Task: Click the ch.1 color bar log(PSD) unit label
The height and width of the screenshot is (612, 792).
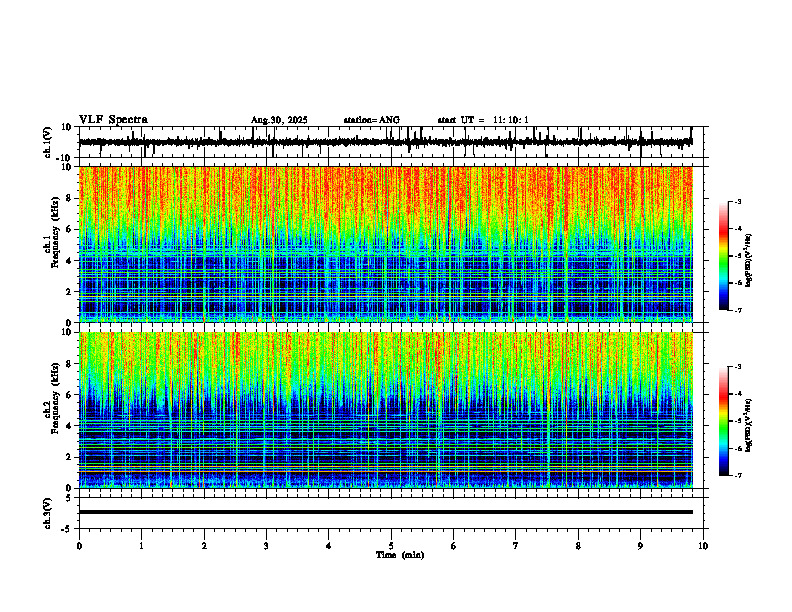Action: pos(749,261)
